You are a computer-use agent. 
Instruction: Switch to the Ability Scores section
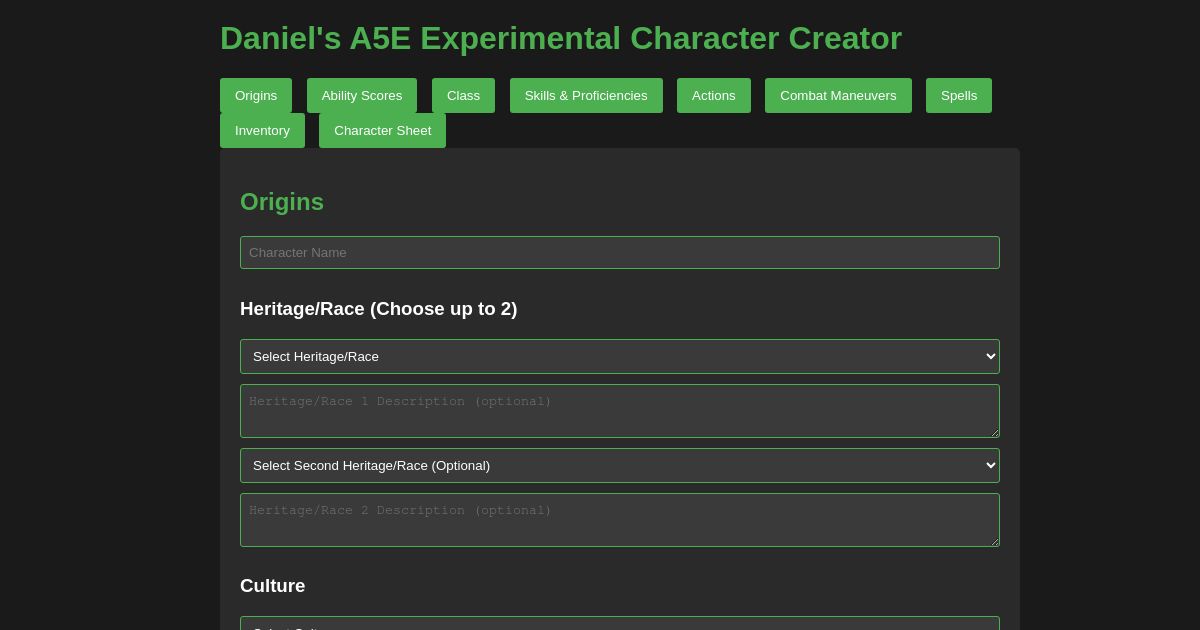(362, 95)
